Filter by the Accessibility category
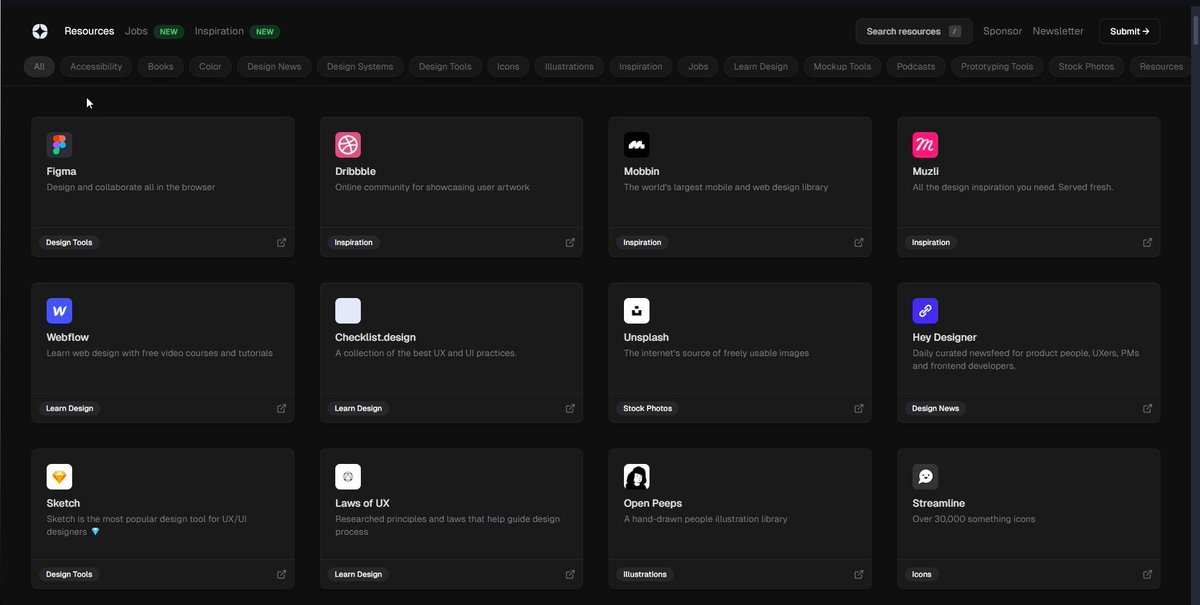Image resolution: width=1200 pixels, height=605 pixels. pos(96,67)
